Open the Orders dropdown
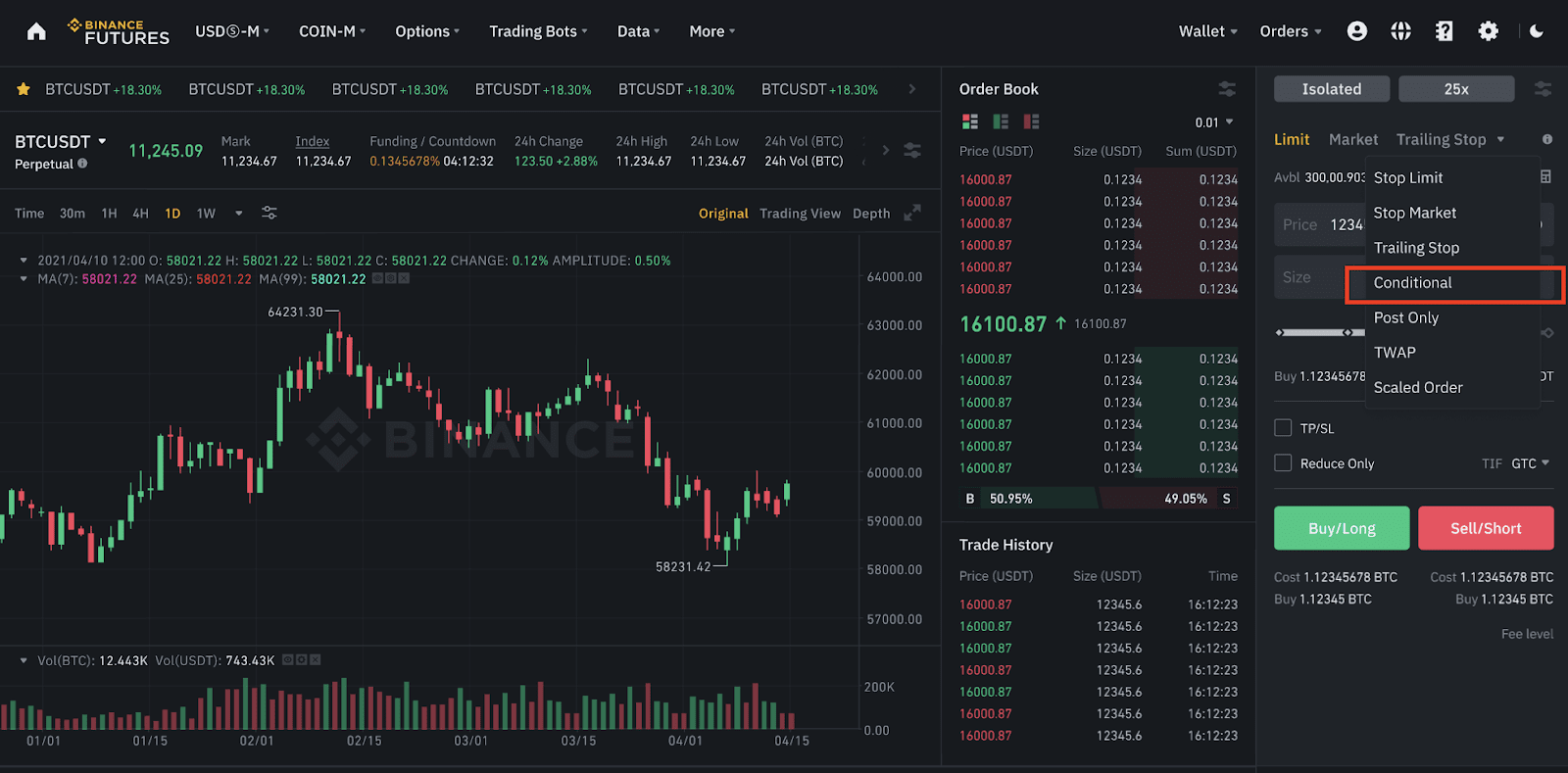This screenshot has height=773, width=1568. (1291, 31)
